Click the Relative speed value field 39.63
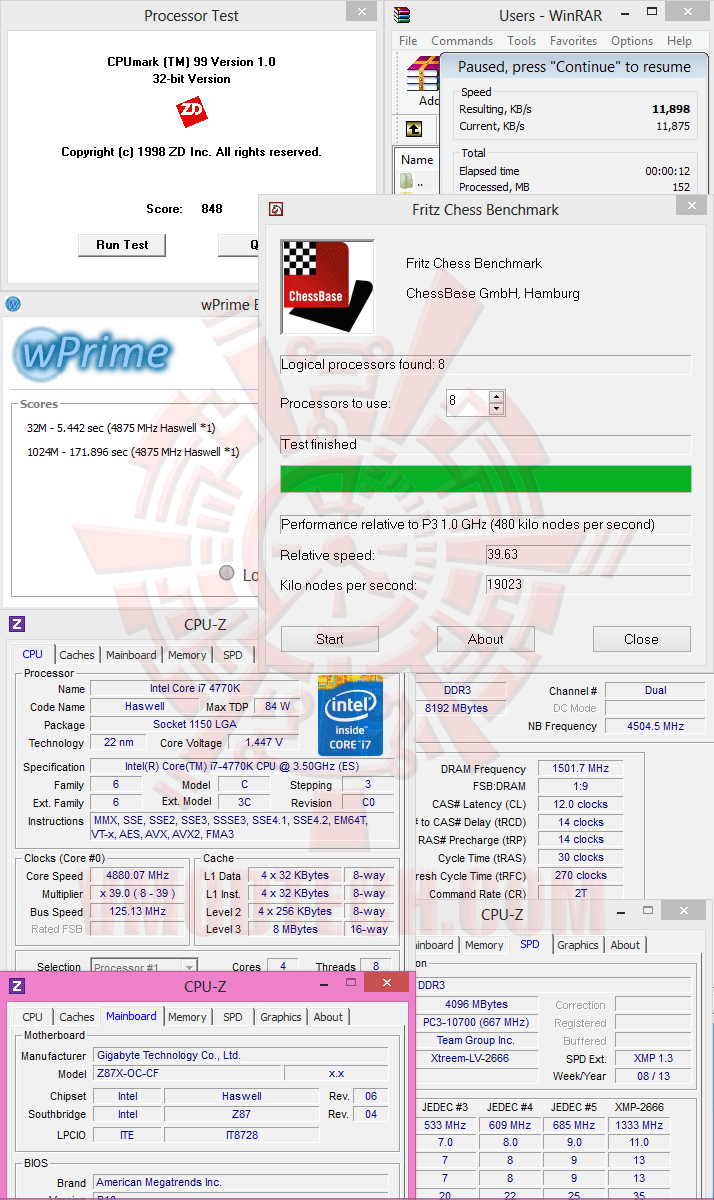This screenshot has height=1200, width=714. coord(588,554)
